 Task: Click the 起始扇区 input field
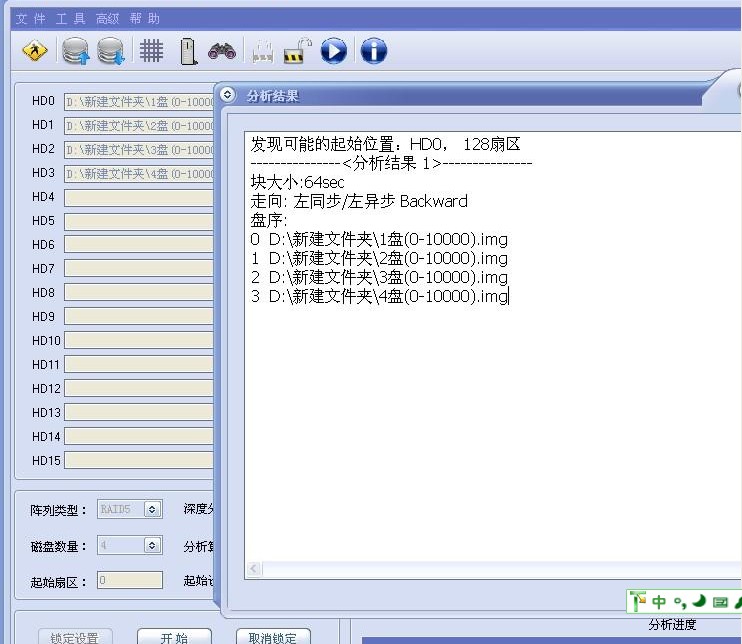130,580
